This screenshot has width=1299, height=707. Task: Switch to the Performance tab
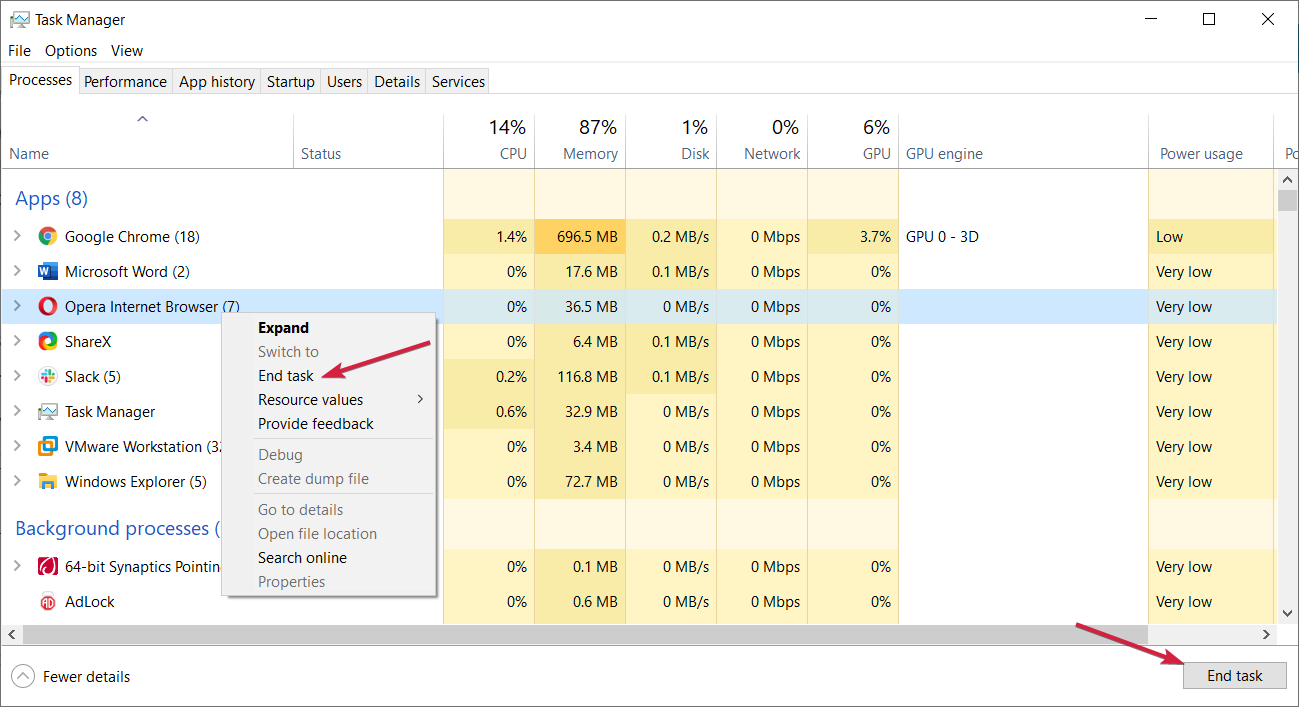tap(125, 82)
